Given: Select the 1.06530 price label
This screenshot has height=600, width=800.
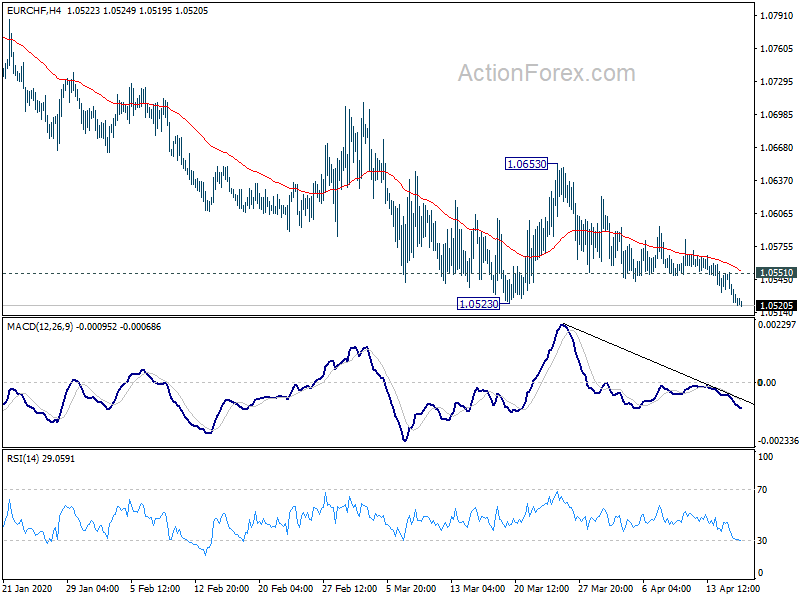Looking at the screenshot, I should point(526,164).
